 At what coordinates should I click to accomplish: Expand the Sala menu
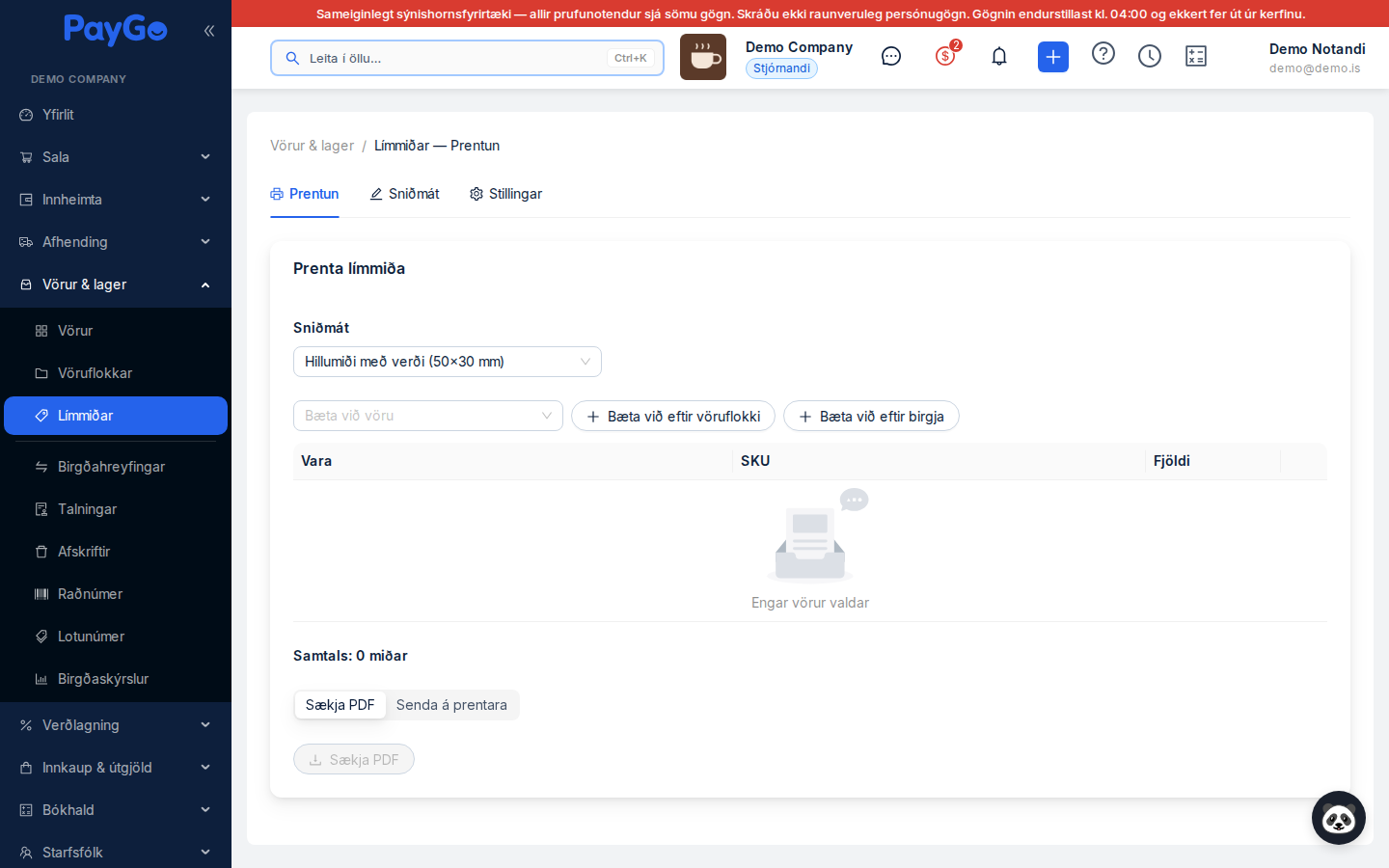[116, 157]
